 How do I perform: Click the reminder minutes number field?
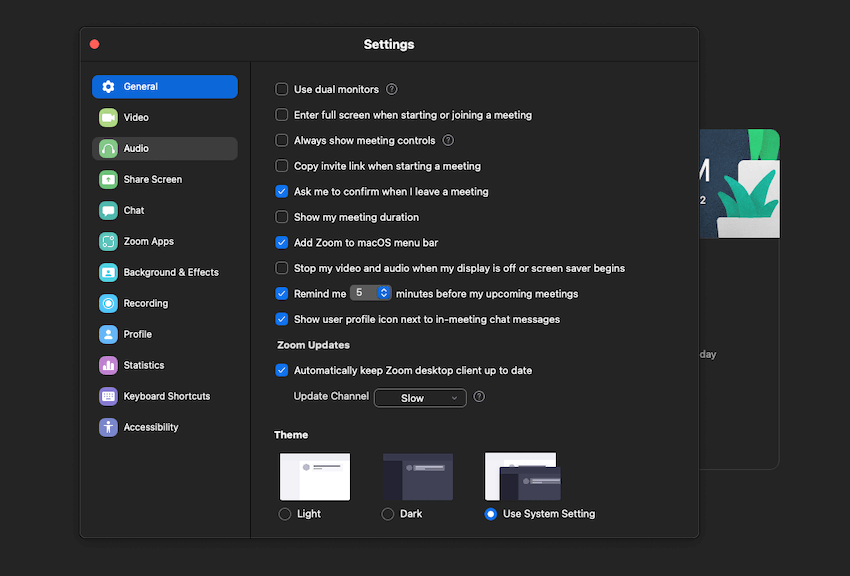click(x=362, y=294)
